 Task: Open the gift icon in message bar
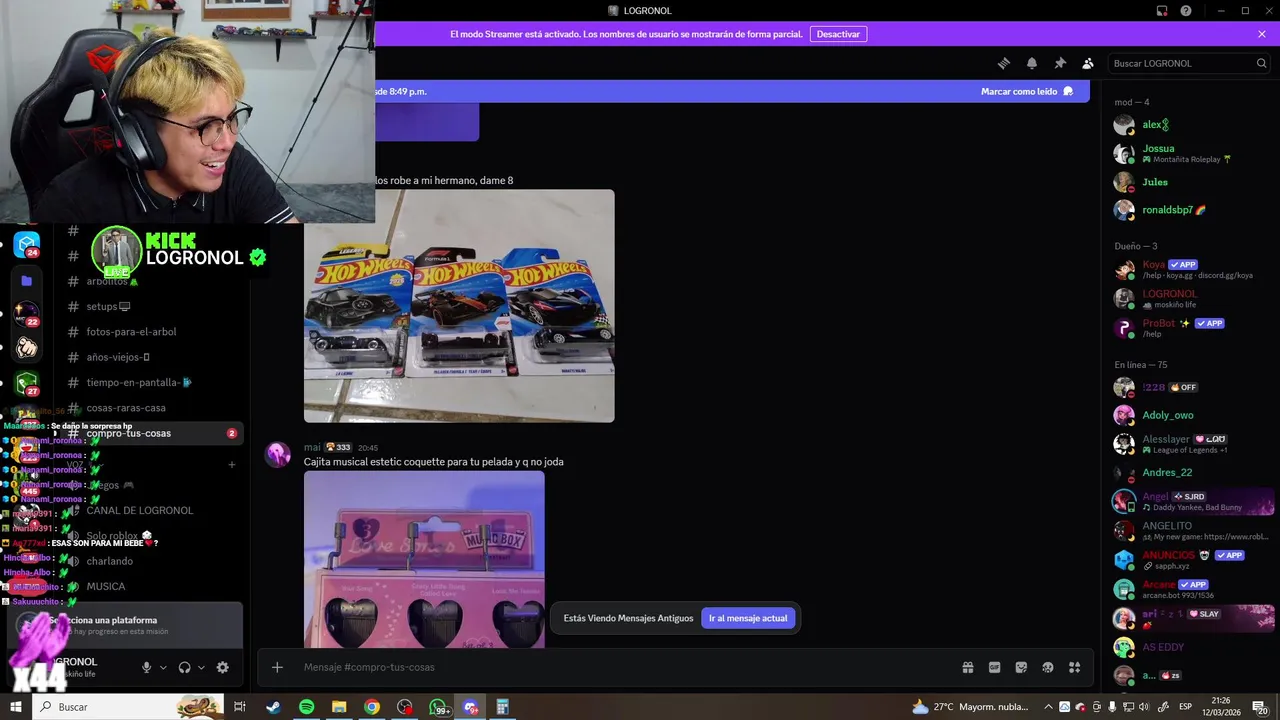968,667
